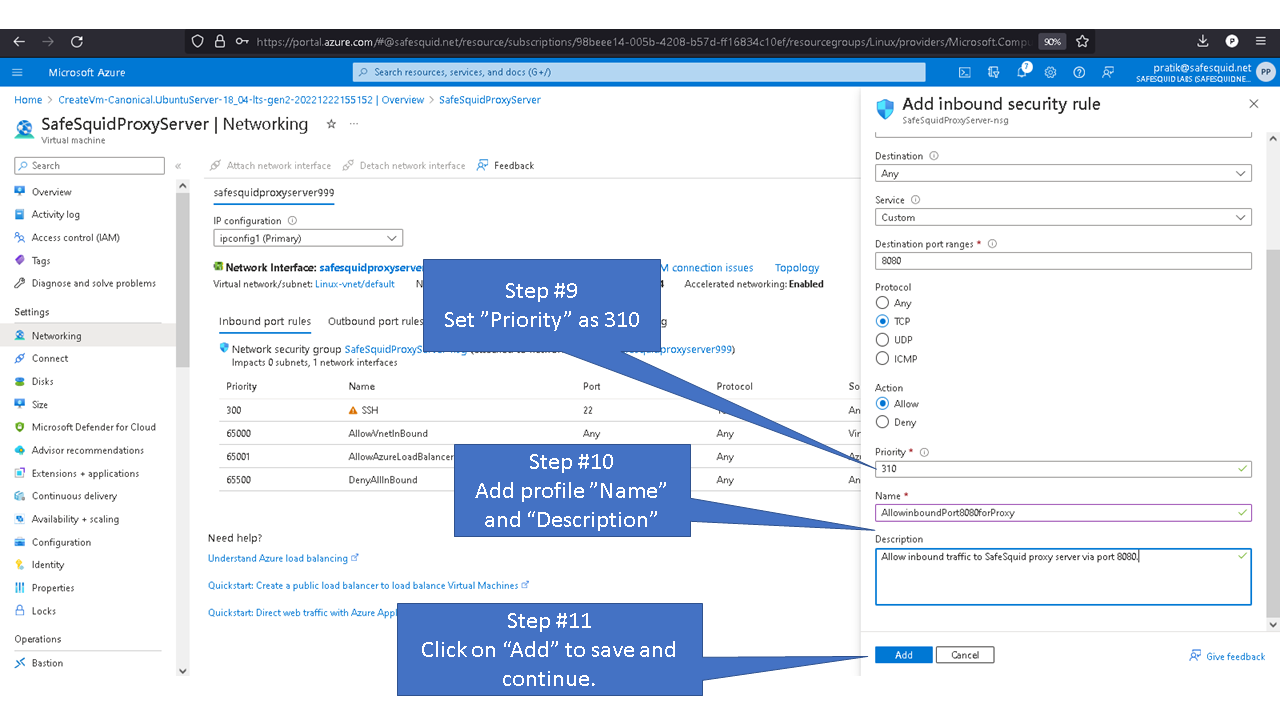Viewport: 1280px width, 720px height.
Task: Open Understand Azure load balancing link
Action: pyautogui.click(x=283, y=558)
